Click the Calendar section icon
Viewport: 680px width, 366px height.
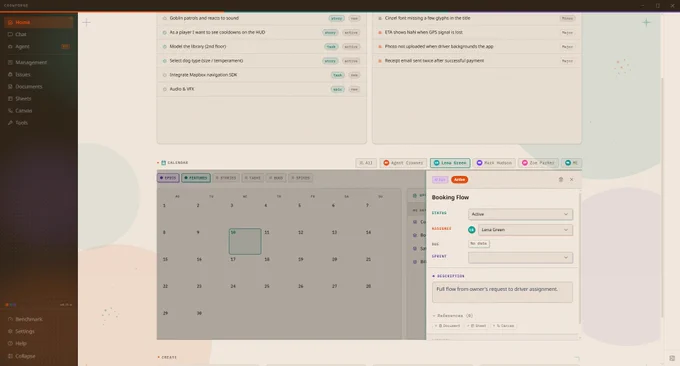click(163, 163)
